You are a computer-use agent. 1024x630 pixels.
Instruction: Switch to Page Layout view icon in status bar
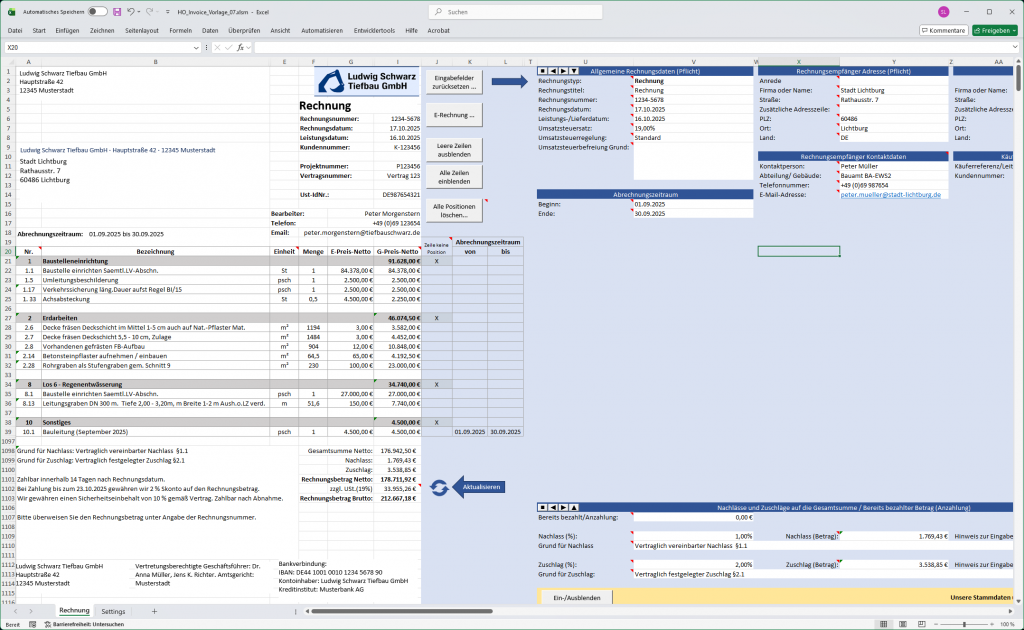click(x=903, y=624)
